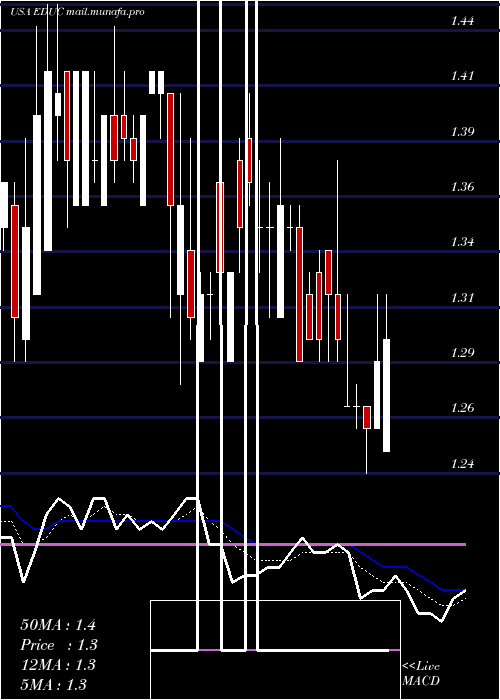The width and height of the screenshot is (500, 700).
Task: Click the 1.24 price axis label
Action: click(462, 463)
